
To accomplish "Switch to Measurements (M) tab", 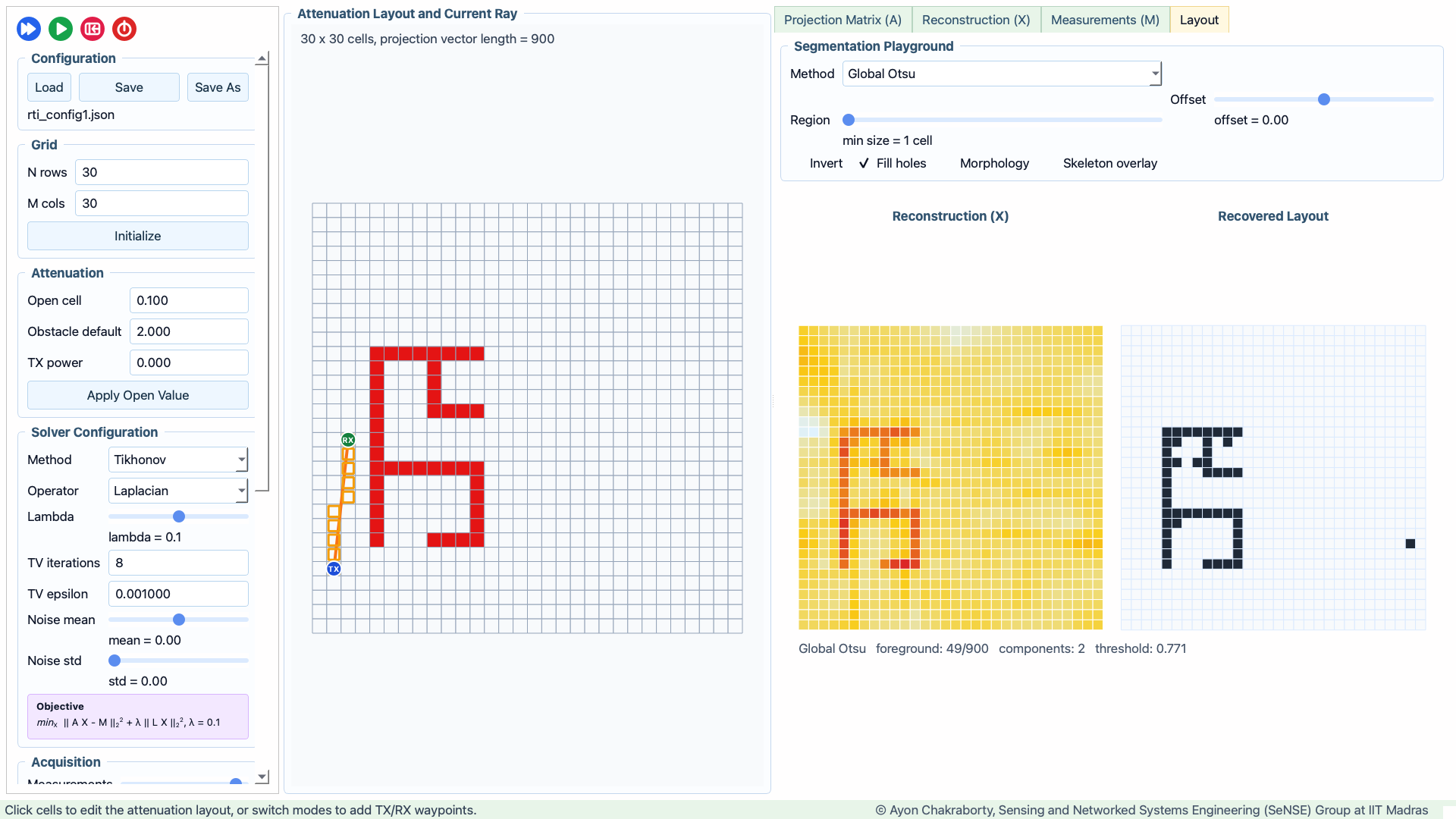I will click(1105, 20).
